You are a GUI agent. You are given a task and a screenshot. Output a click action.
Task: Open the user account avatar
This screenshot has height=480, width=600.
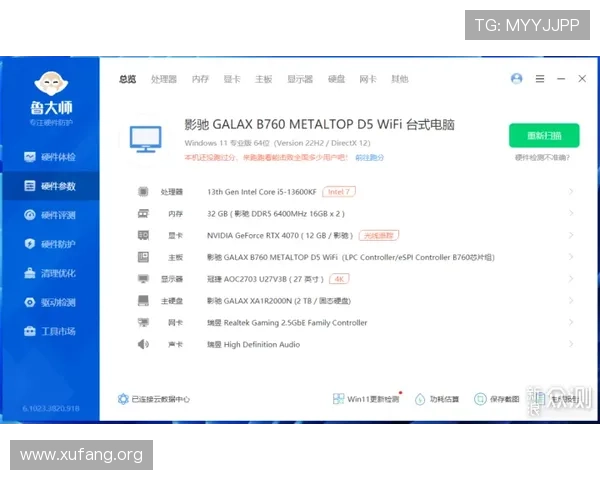(517, 79)
